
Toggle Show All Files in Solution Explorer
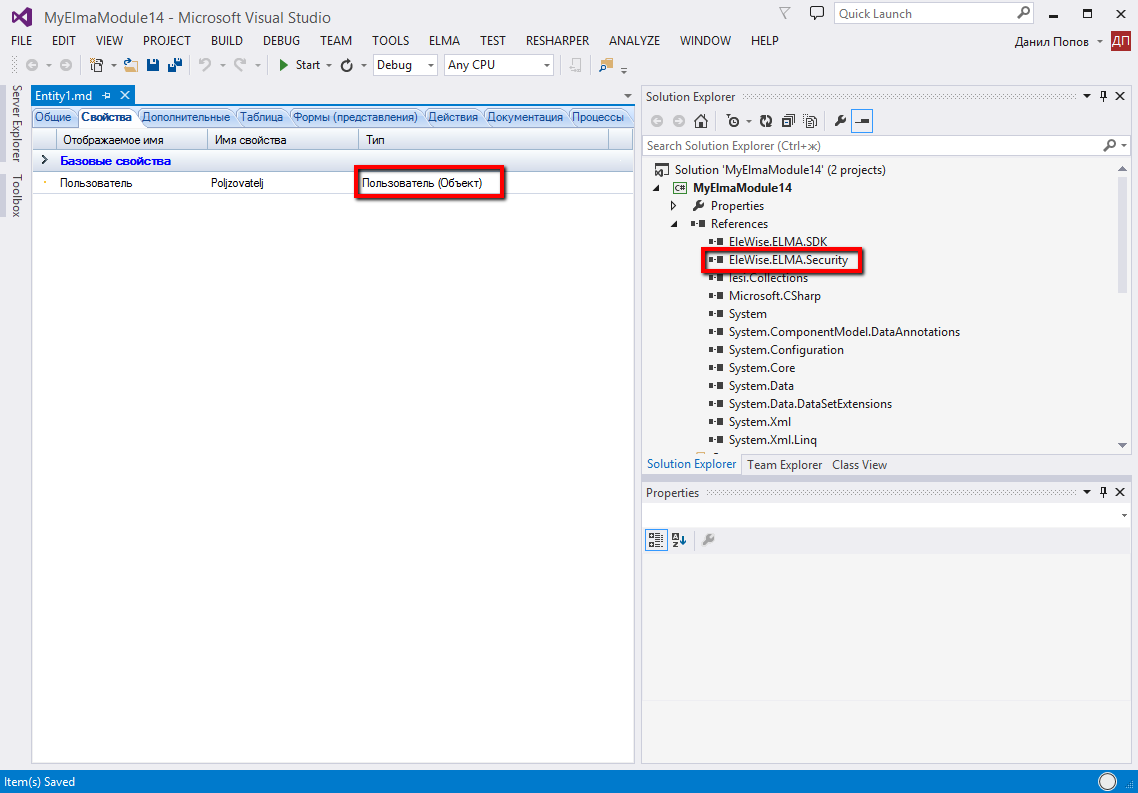point(810,121)
